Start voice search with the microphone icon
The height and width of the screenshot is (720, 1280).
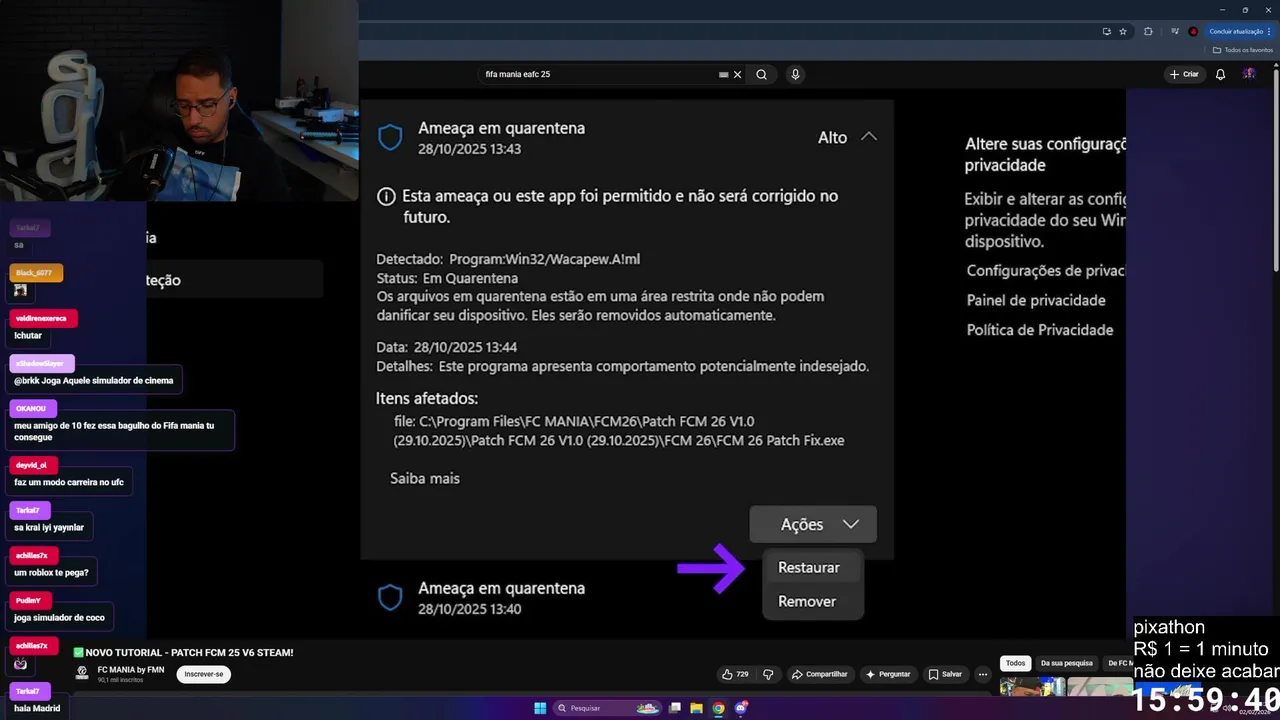tap(795, 74)
